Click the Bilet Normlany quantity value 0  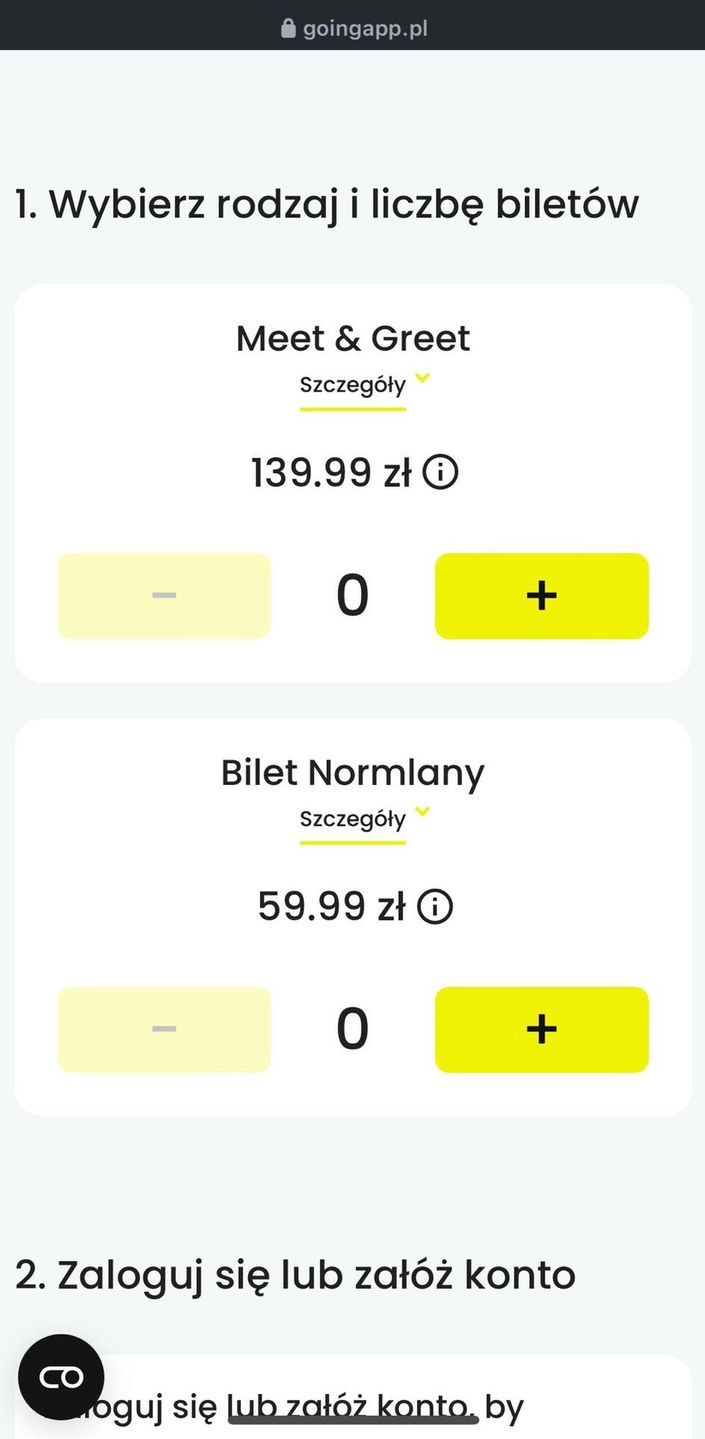click(x=352, y=1029)
